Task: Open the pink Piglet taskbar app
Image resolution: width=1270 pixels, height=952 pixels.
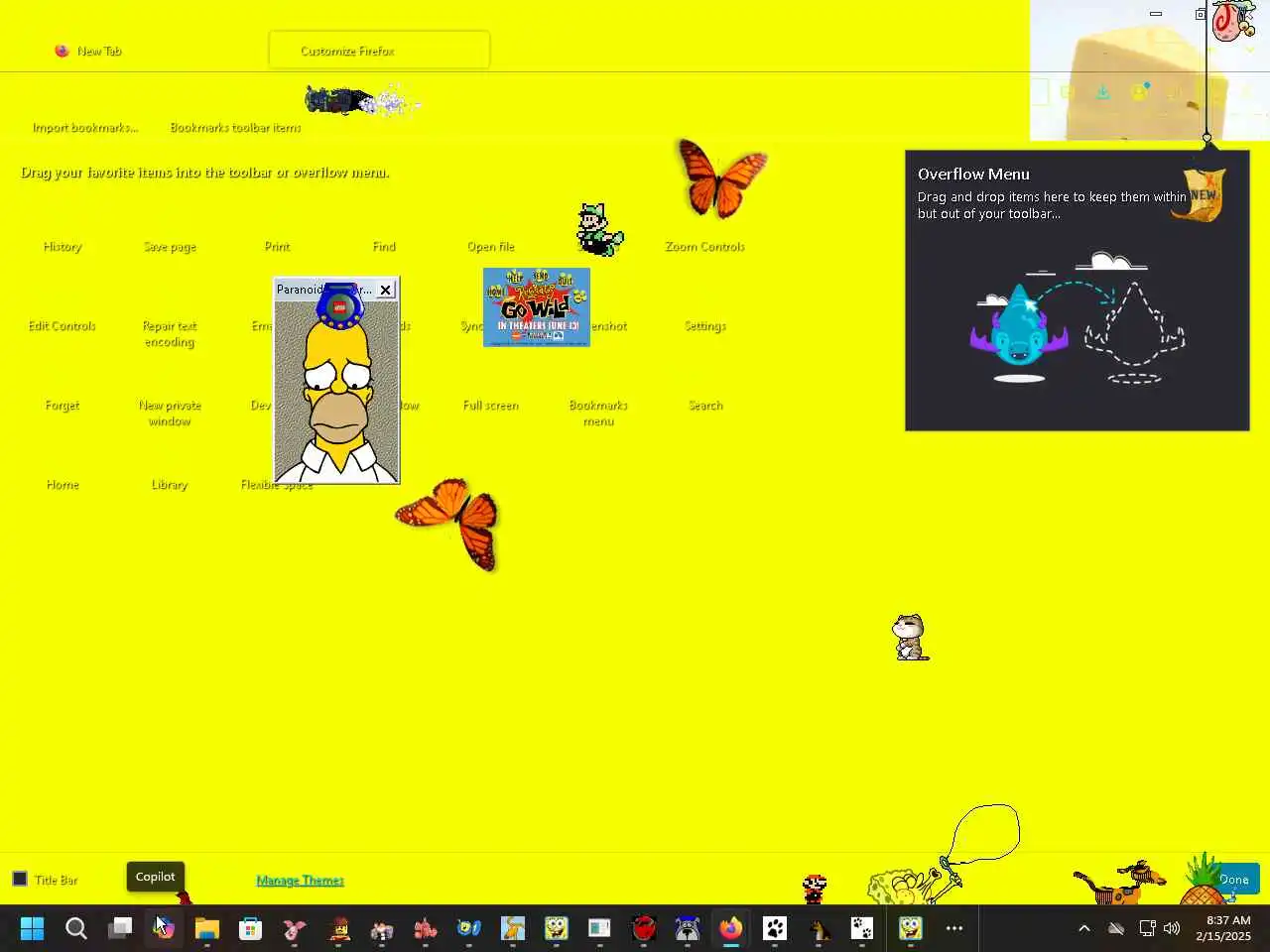Action: tap(295, 929)
